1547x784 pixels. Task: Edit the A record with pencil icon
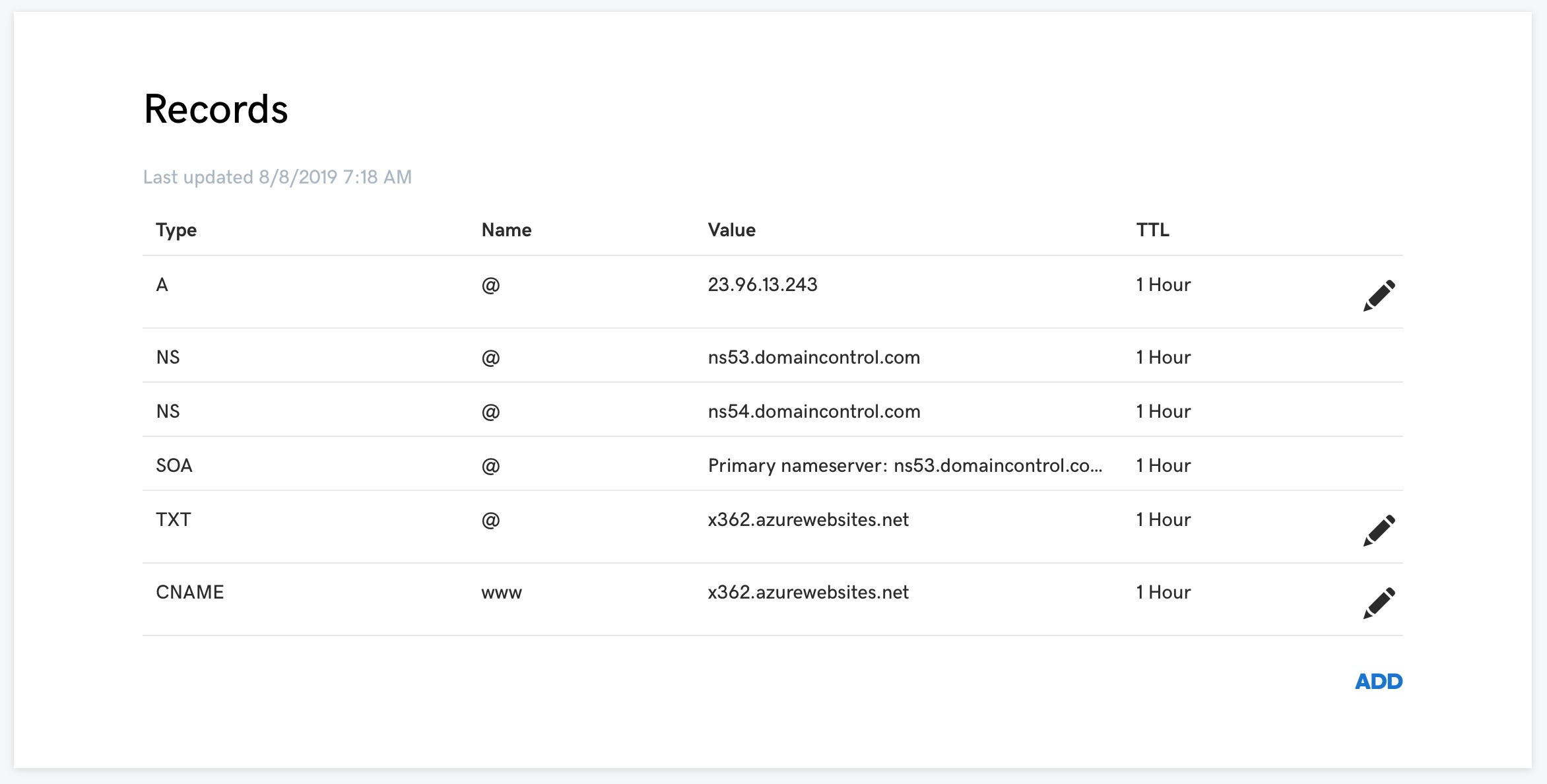(1379, 295)
